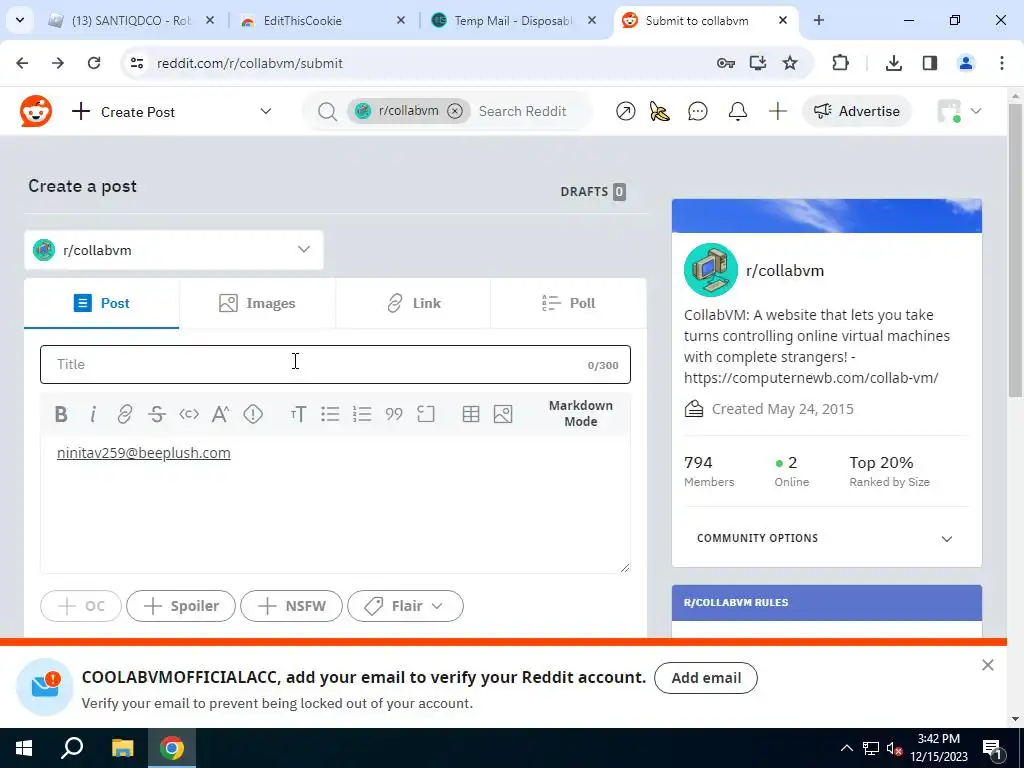Switch to the Link tab

tap(413, 304)
